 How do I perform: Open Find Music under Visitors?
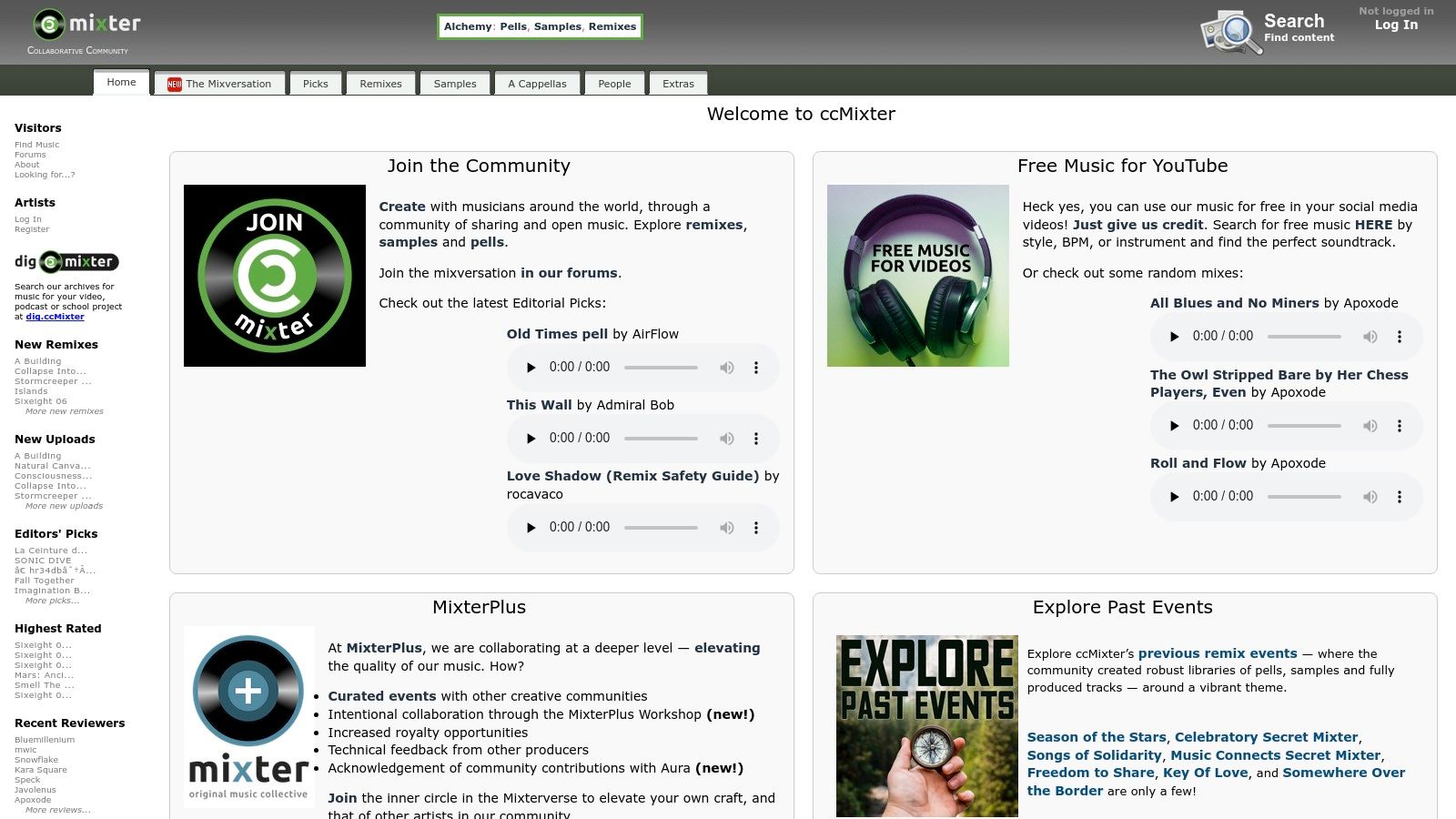[x=37, y=145]
